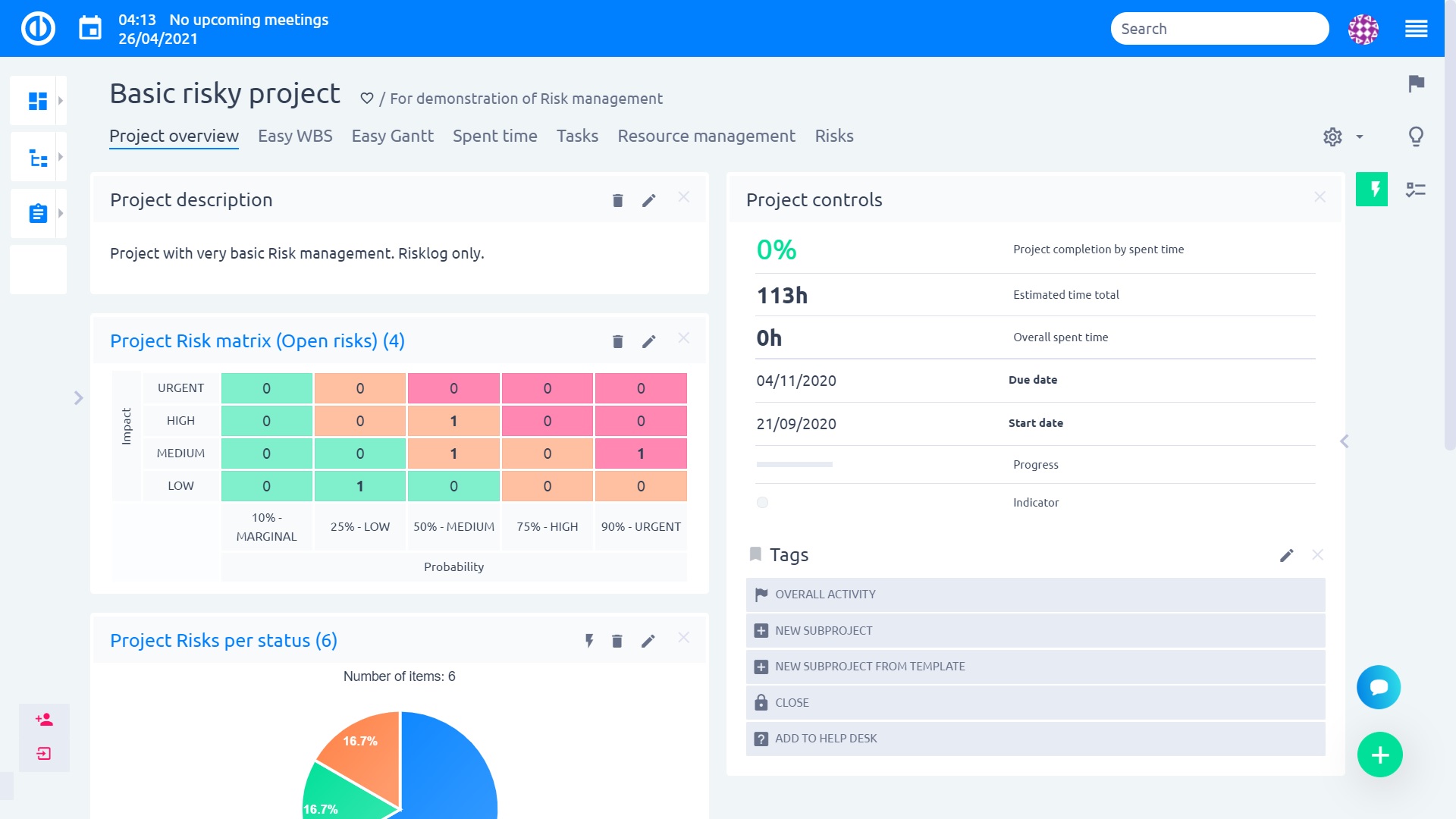This screenshot has width=1456, height=819.
Task: Click the calendar icon in top bar
Action: 90,29
